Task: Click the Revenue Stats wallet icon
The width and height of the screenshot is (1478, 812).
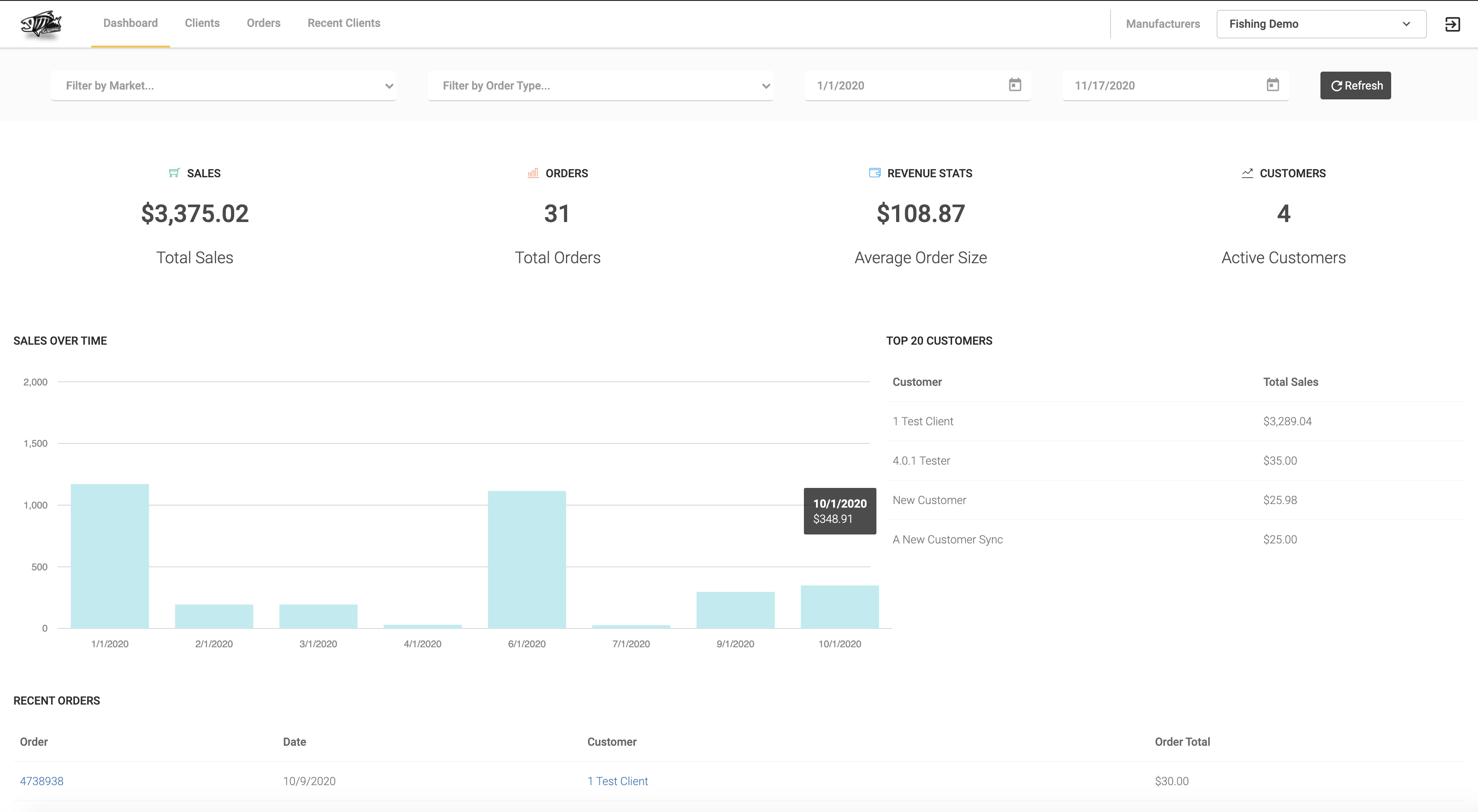Action: [875, 173]
